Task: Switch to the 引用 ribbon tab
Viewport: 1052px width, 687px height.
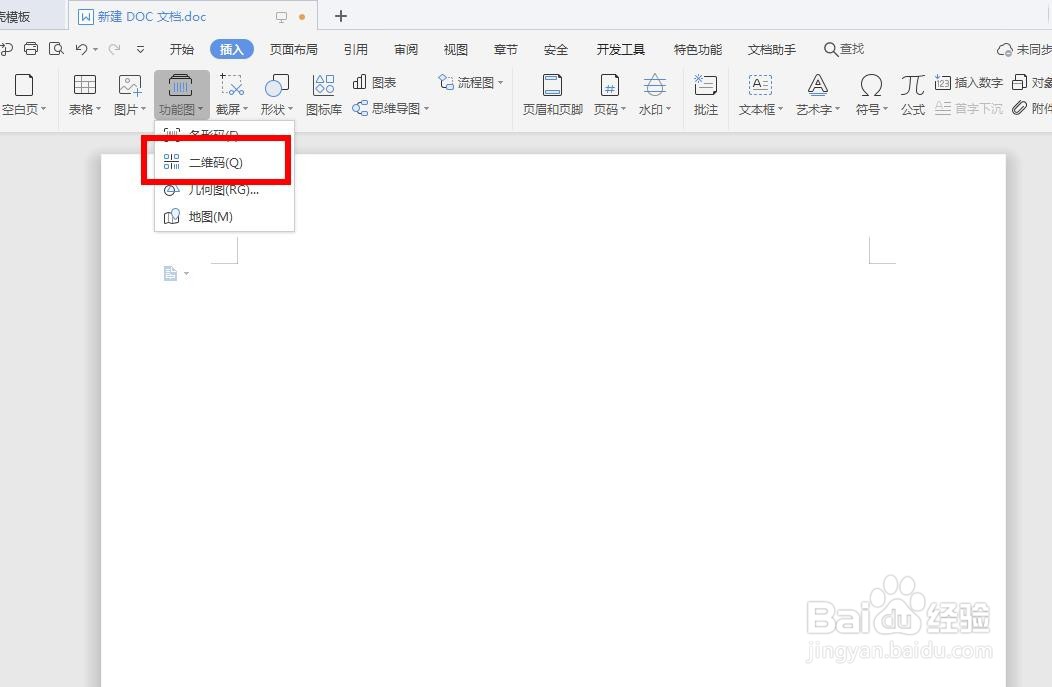Action: 356,49
